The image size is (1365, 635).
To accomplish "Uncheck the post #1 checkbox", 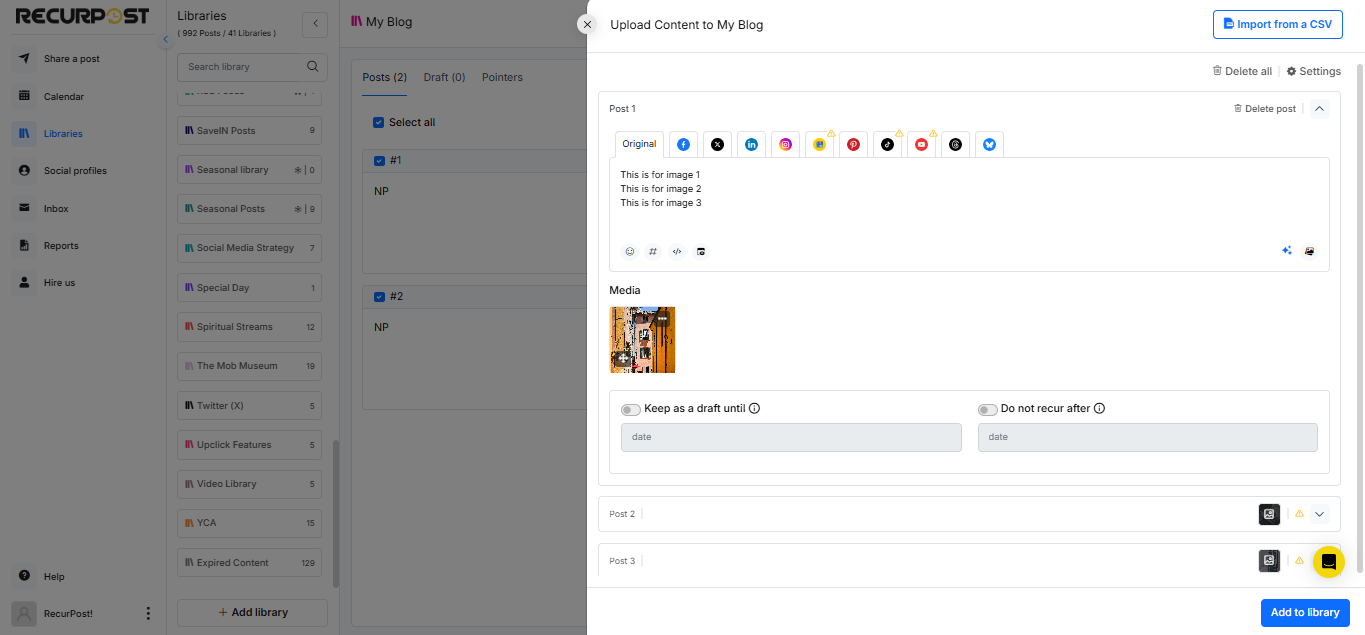I will pyautogui.click(x=378, y=160).
